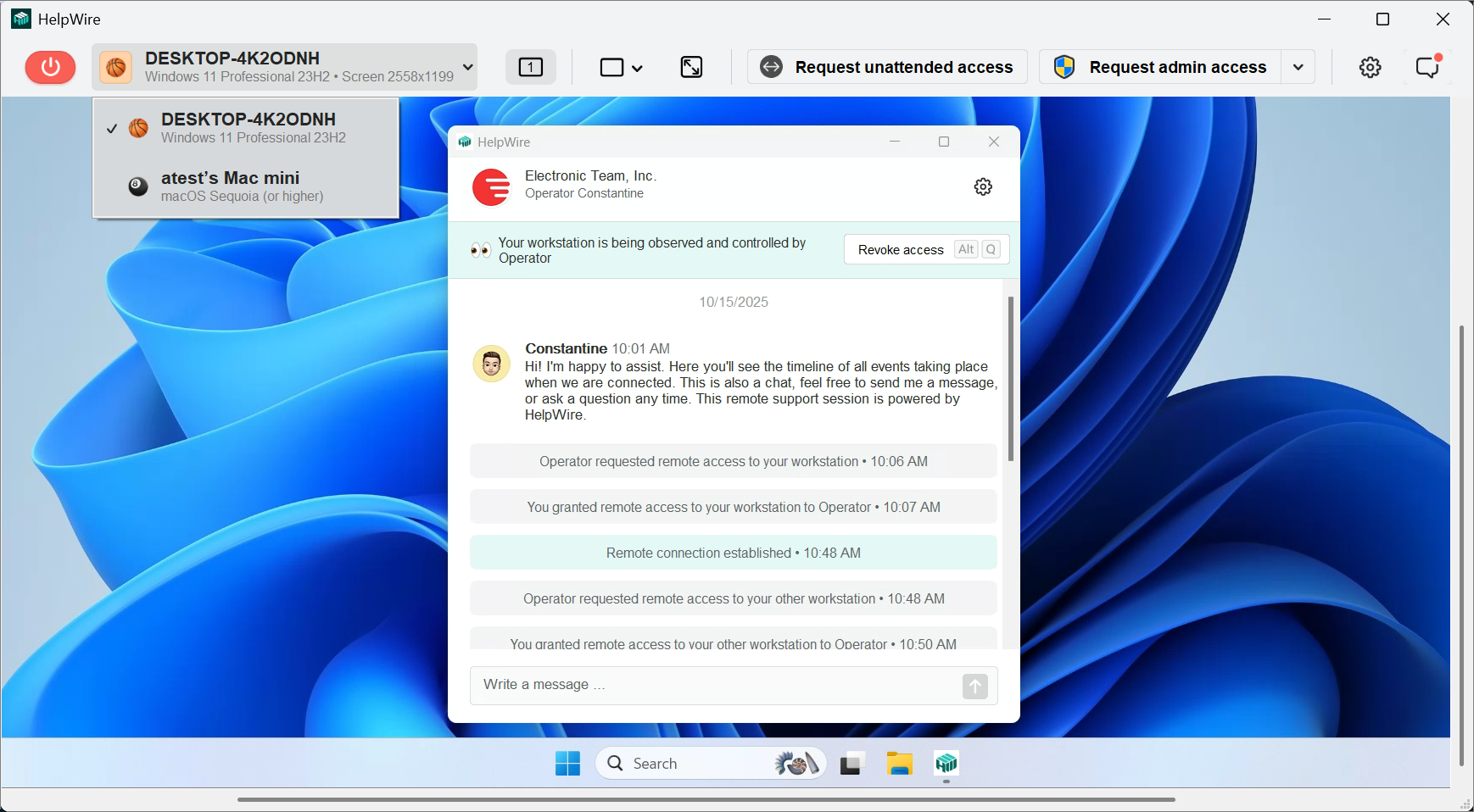Click HelpWire icon in the Windows taskbar
The image size is (1474, 812).
946,764
